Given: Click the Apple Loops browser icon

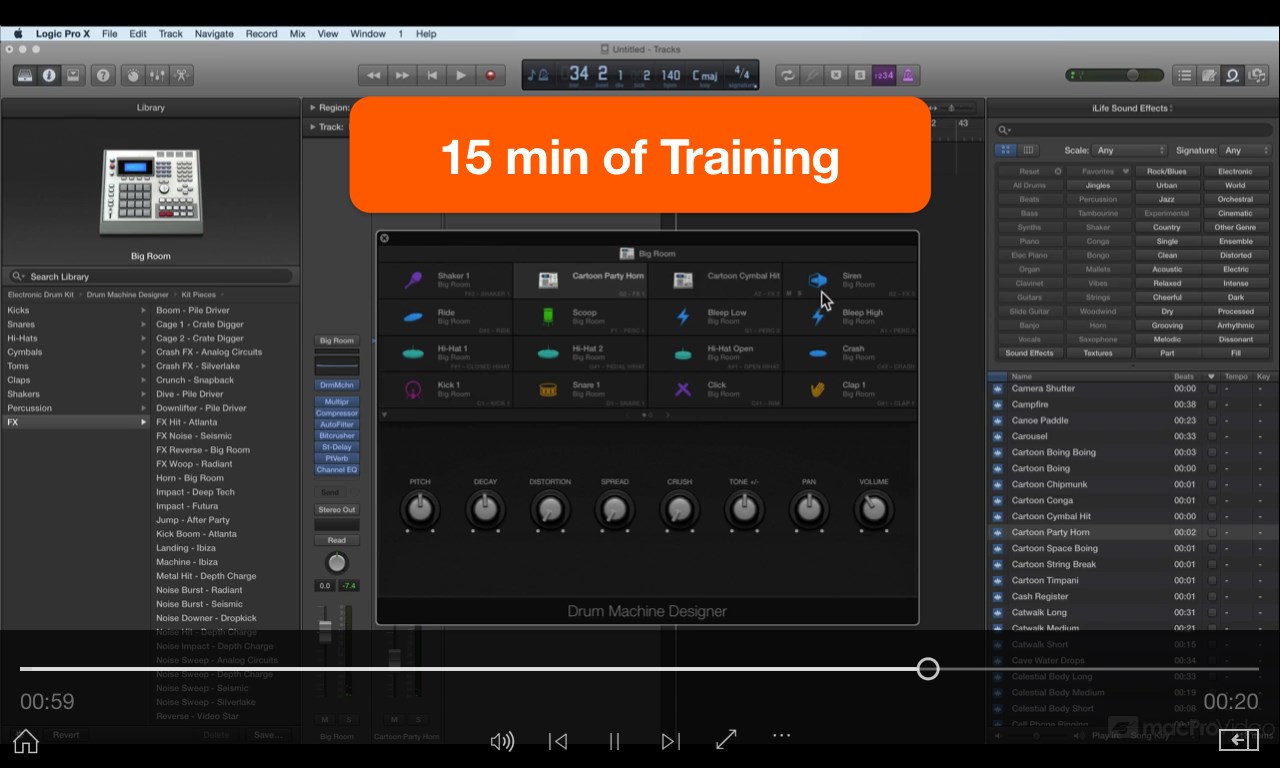Looking at the screenshot, I should point(1233,75).
